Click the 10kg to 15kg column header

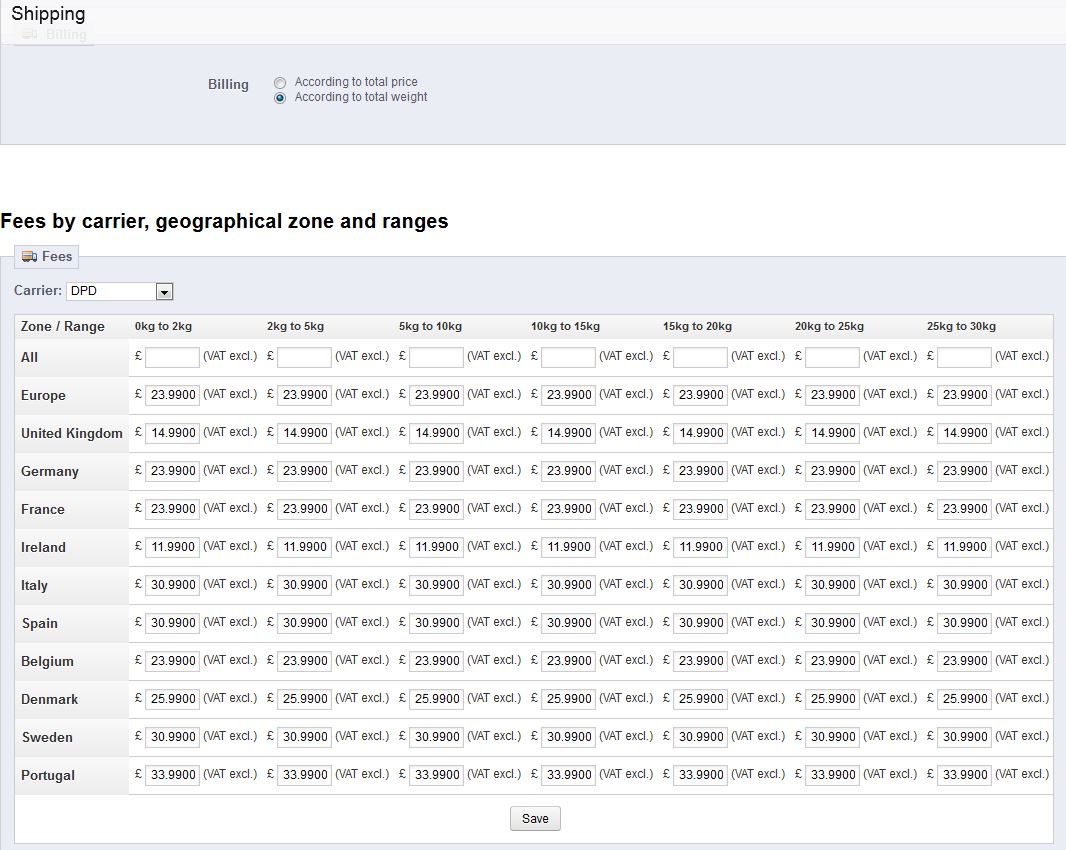pyautogui.click(x=565, y=326)
